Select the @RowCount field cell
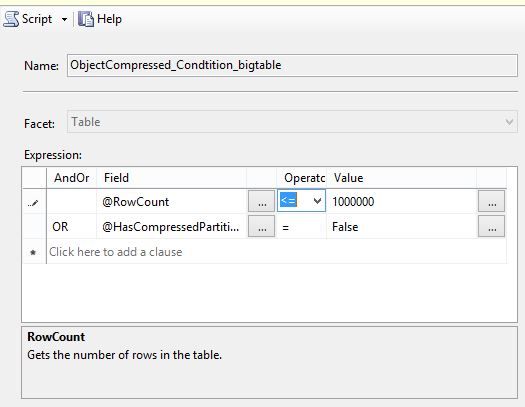525x407 pixels. (x=172, y=201)
